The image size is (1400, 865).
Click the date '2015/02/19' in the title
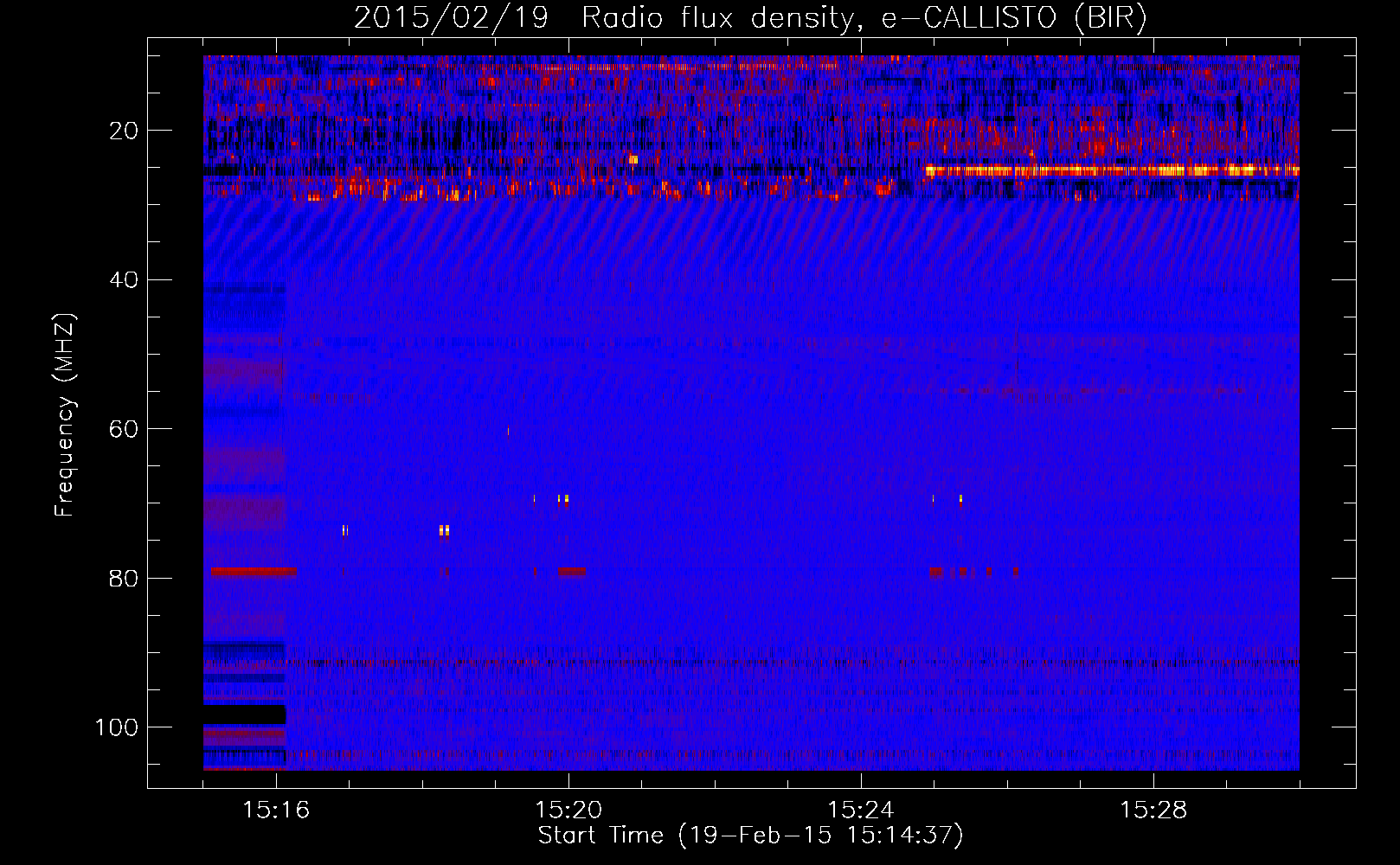(x=451, y=18)
